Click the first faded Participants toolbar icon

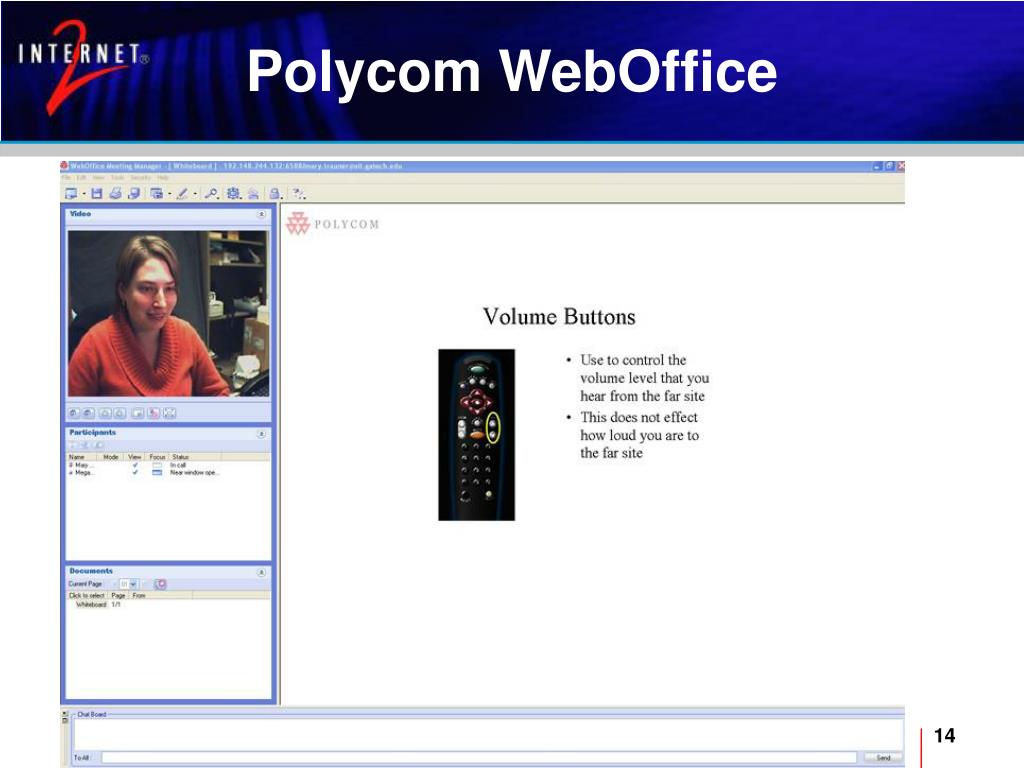[x=73, y=445]
